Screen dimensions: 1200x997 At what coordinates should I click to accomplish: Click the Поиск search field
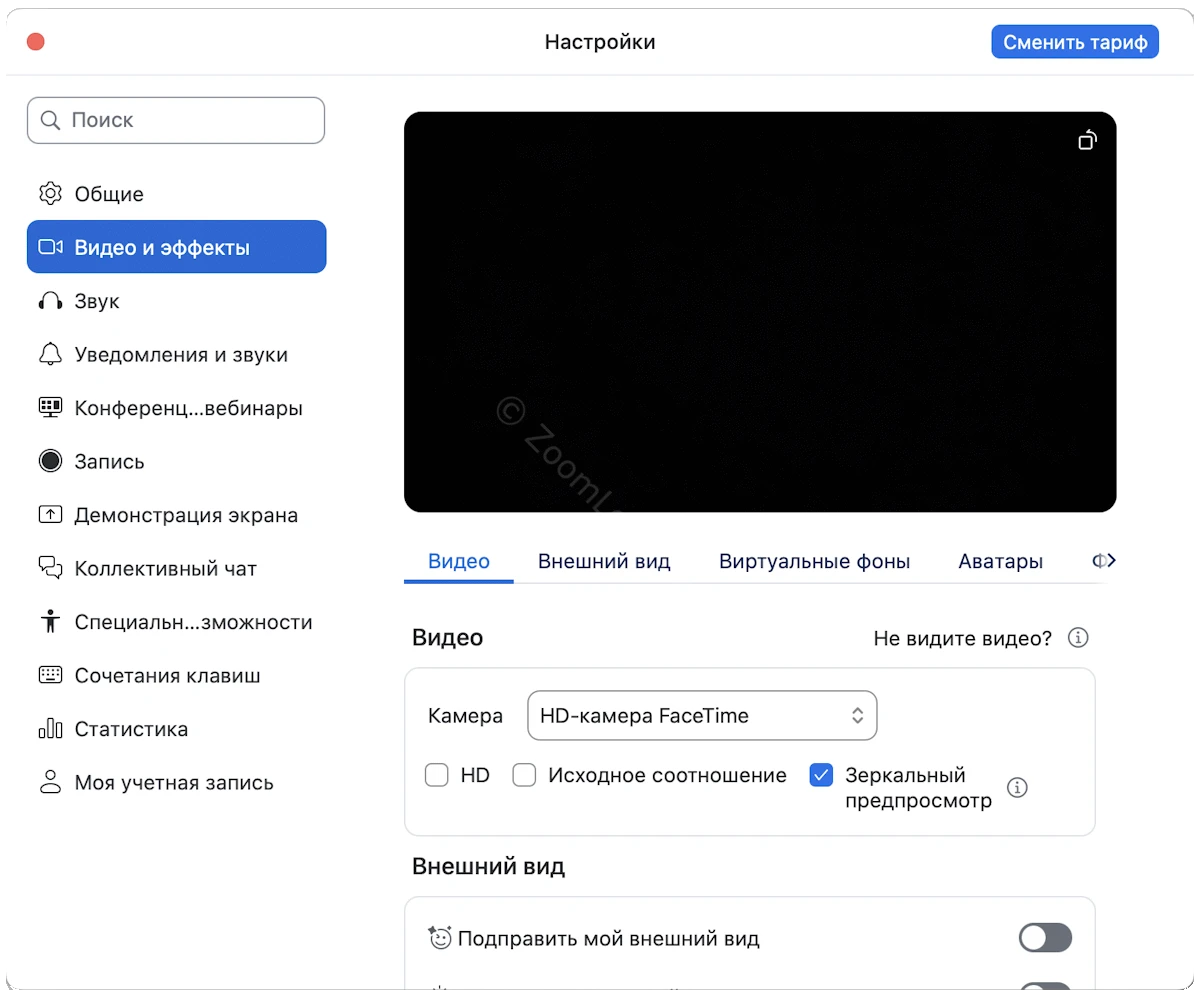click(x=176, y=120)
